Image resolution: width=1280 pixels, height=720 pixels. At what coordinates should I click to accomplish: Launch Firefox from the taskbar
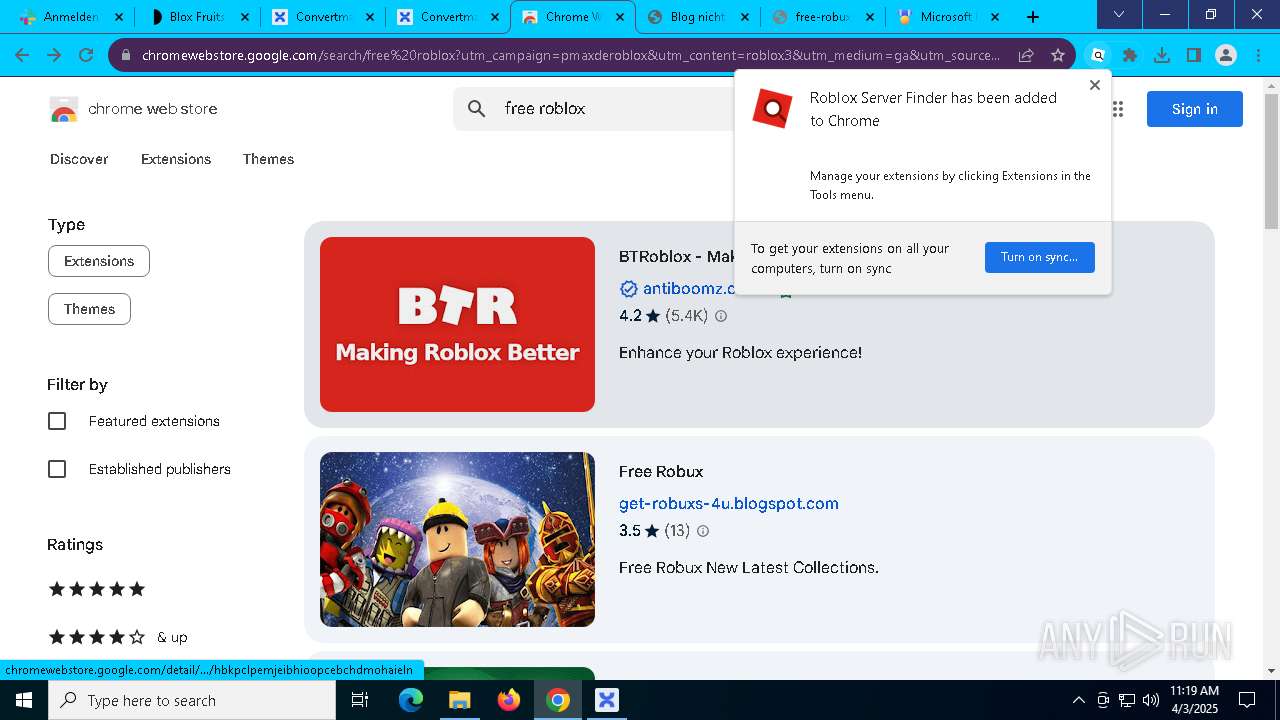coord(508,700)
